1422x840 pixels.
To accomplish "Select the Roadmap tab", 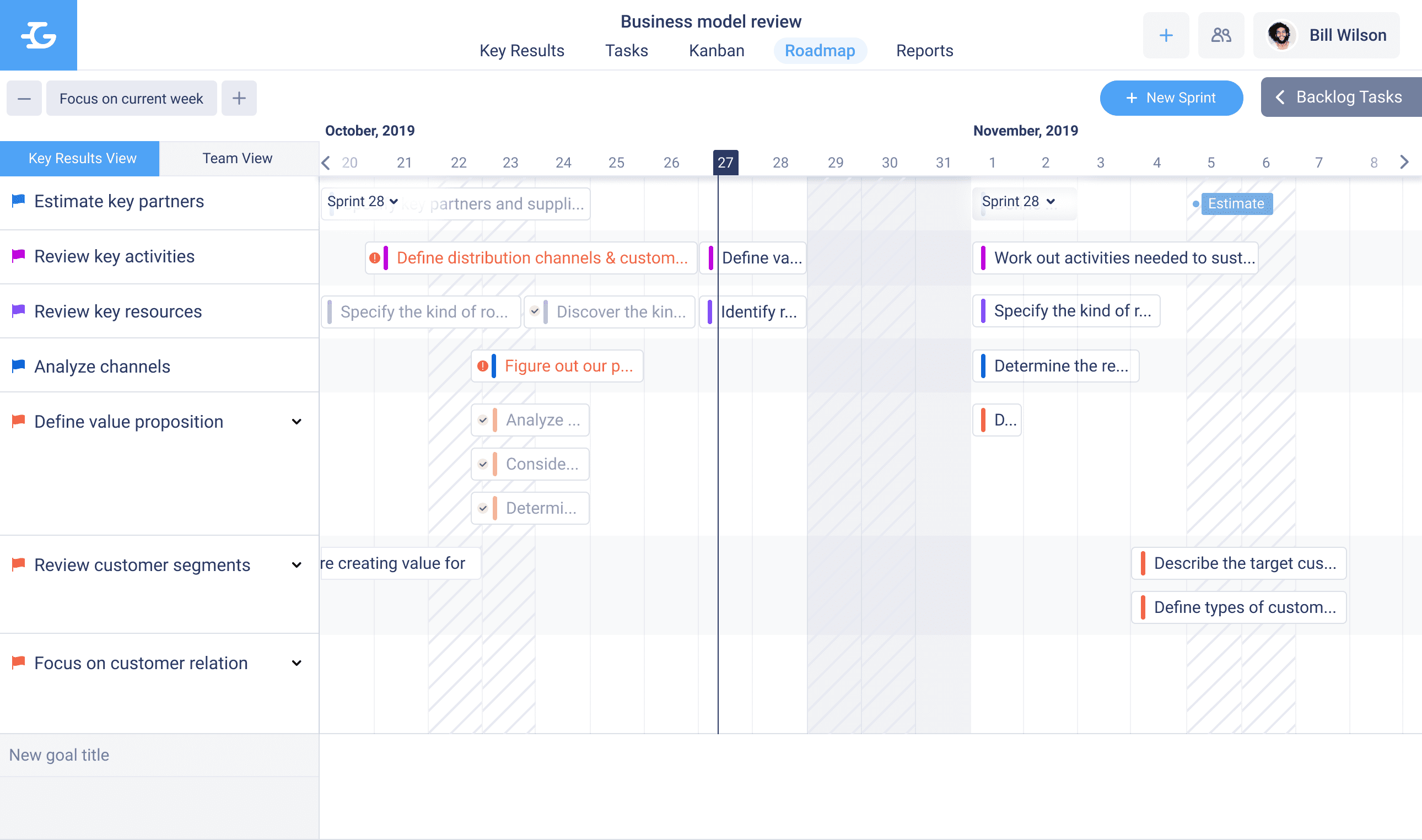I will tap(820, 50).
